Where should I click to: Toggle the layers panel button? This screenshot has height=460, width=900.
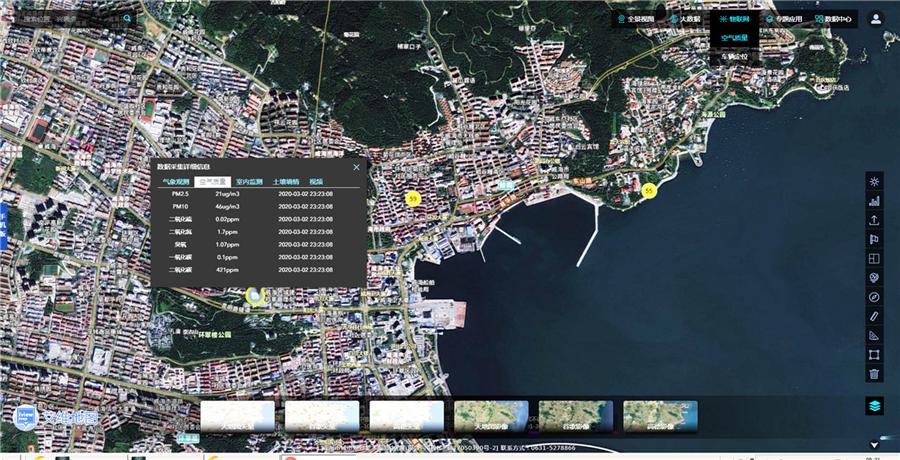tap(874, 406)
